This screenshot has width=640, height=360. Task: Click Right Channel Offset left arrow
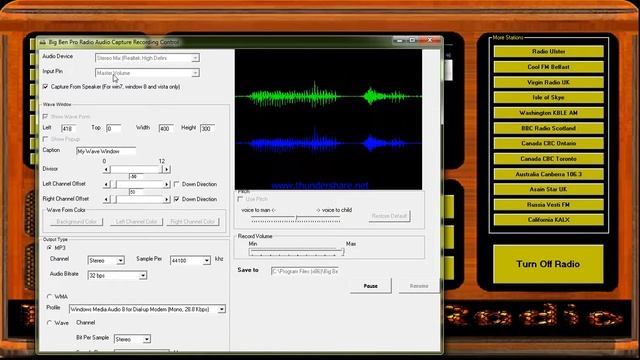tap(106, 200)
